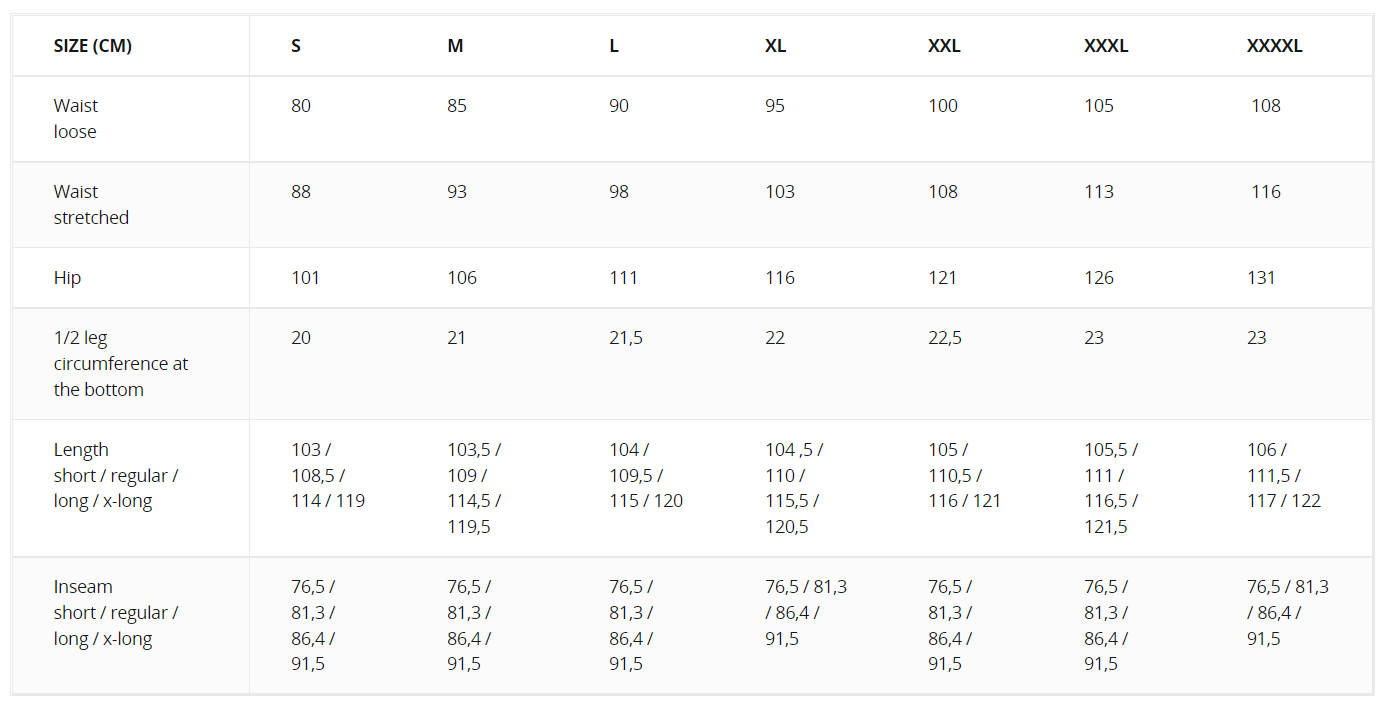
Task: Click waist stretched value 116 for XXXXL
Action: click(x=1266, y=192)
